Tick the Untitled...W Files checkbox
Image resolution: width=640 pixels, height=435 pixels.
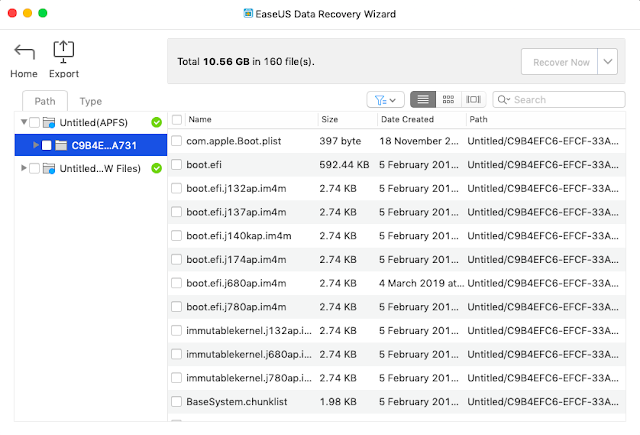coord(35,168)
